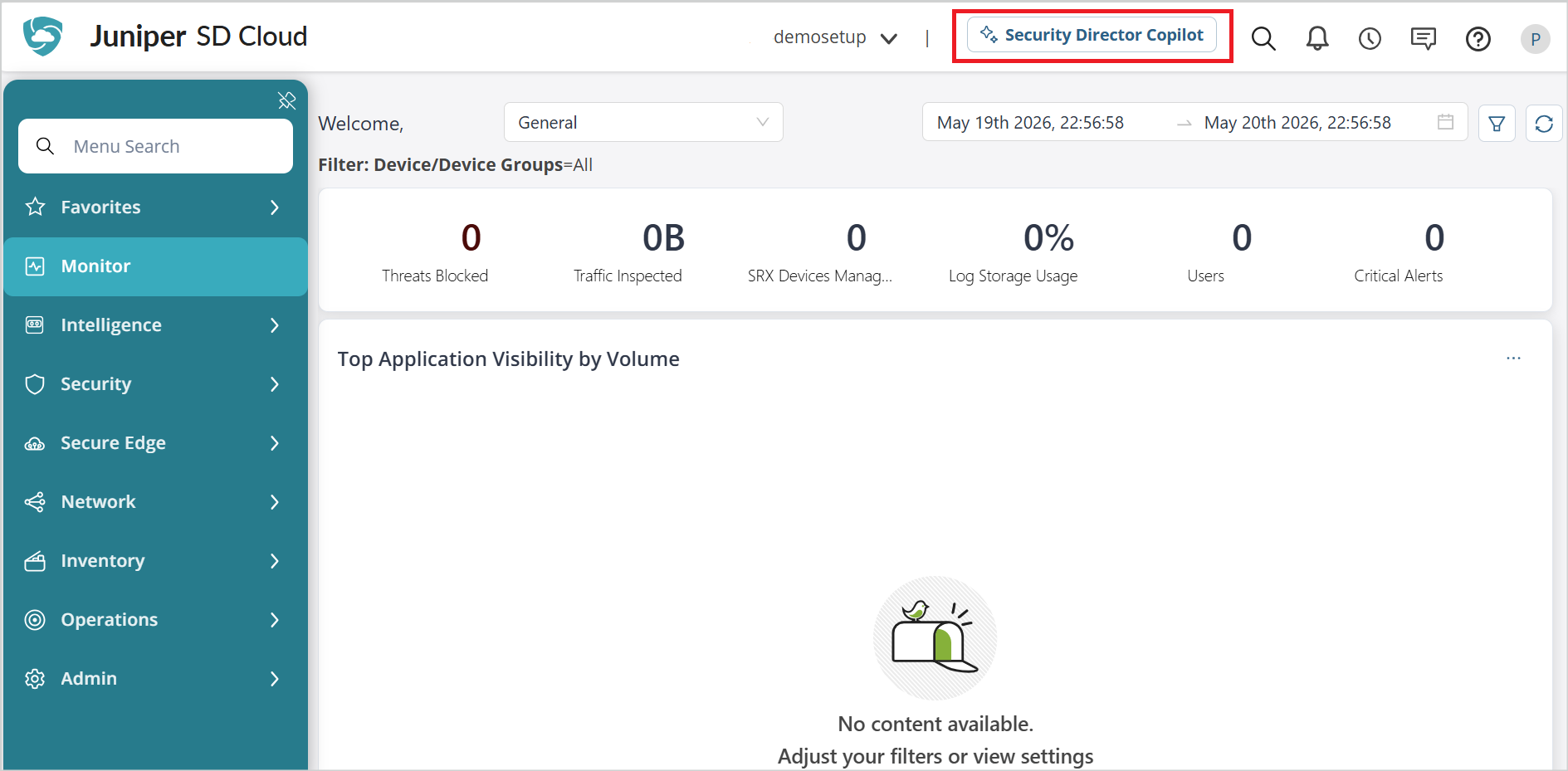1568x771 pixels.
Task: Select Admin in the sidebar menu
Action: pos(156,679)
